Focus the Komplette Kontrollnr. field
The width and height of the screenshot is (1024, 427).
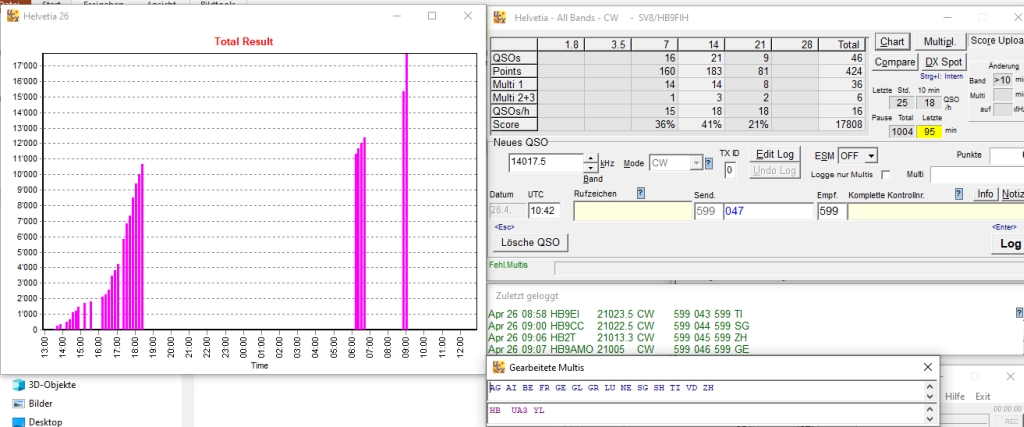coord(936,211)
